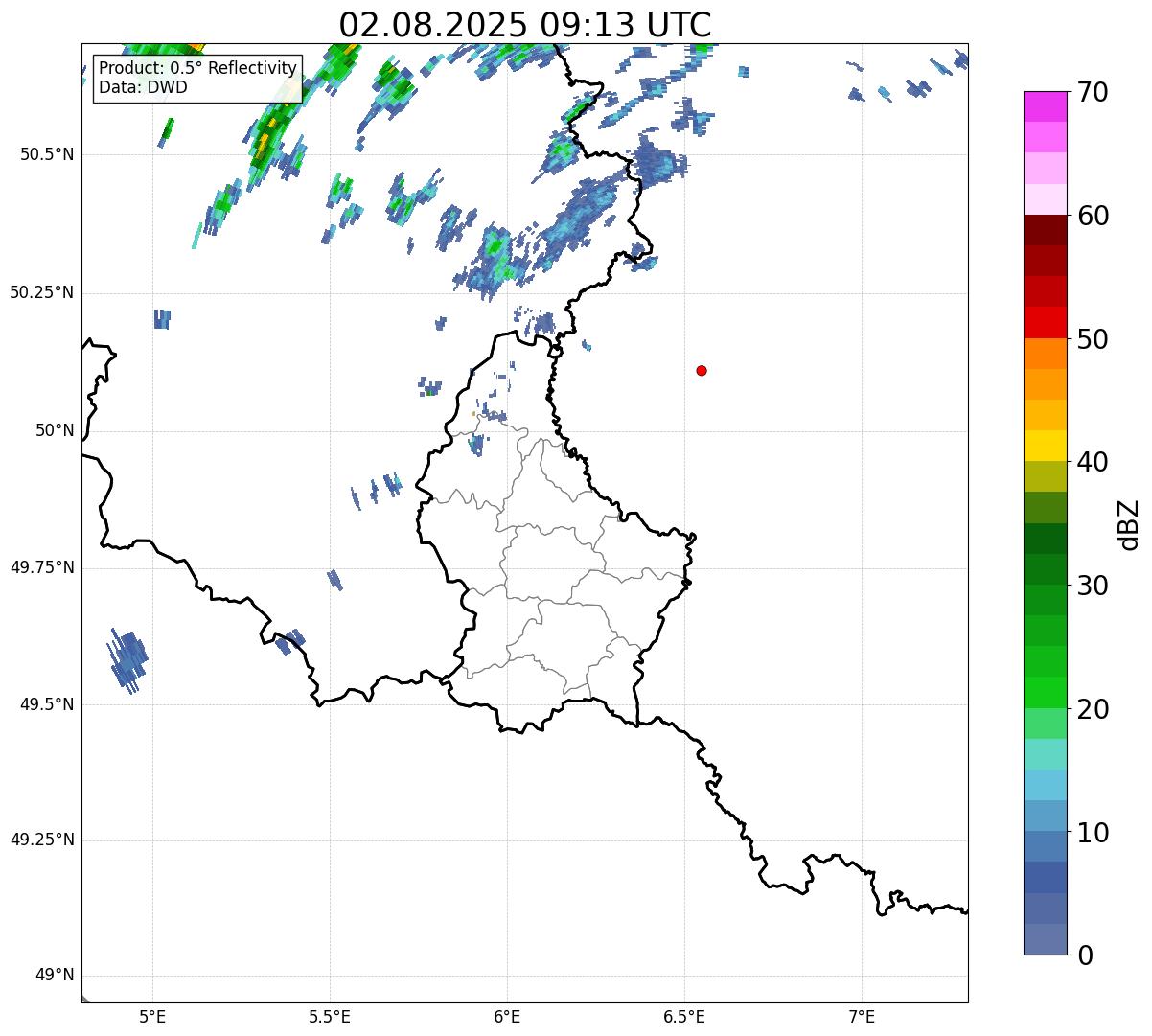Click the 49.75°N latitude label
1152x1036 pixels.
(42, 567)
